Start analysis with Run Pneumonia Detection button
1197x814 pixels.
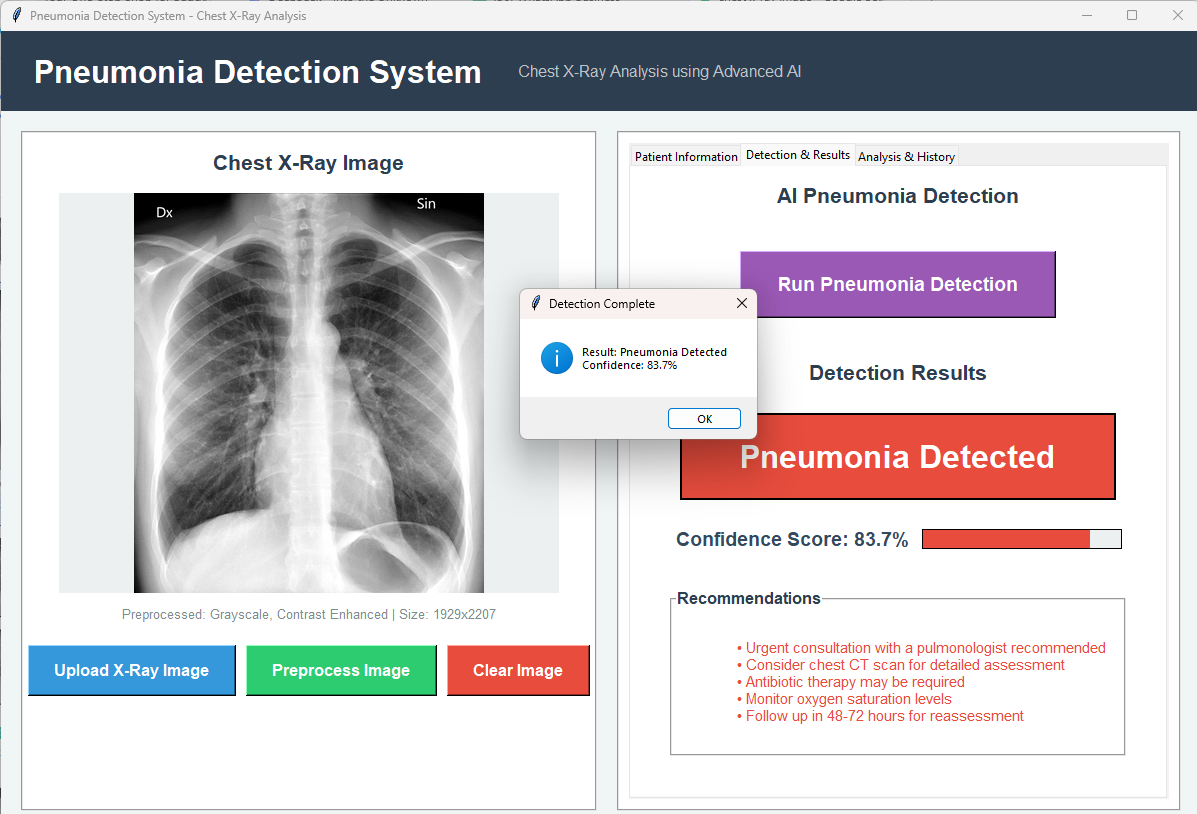pyautogui.click(x=897, y=284)
